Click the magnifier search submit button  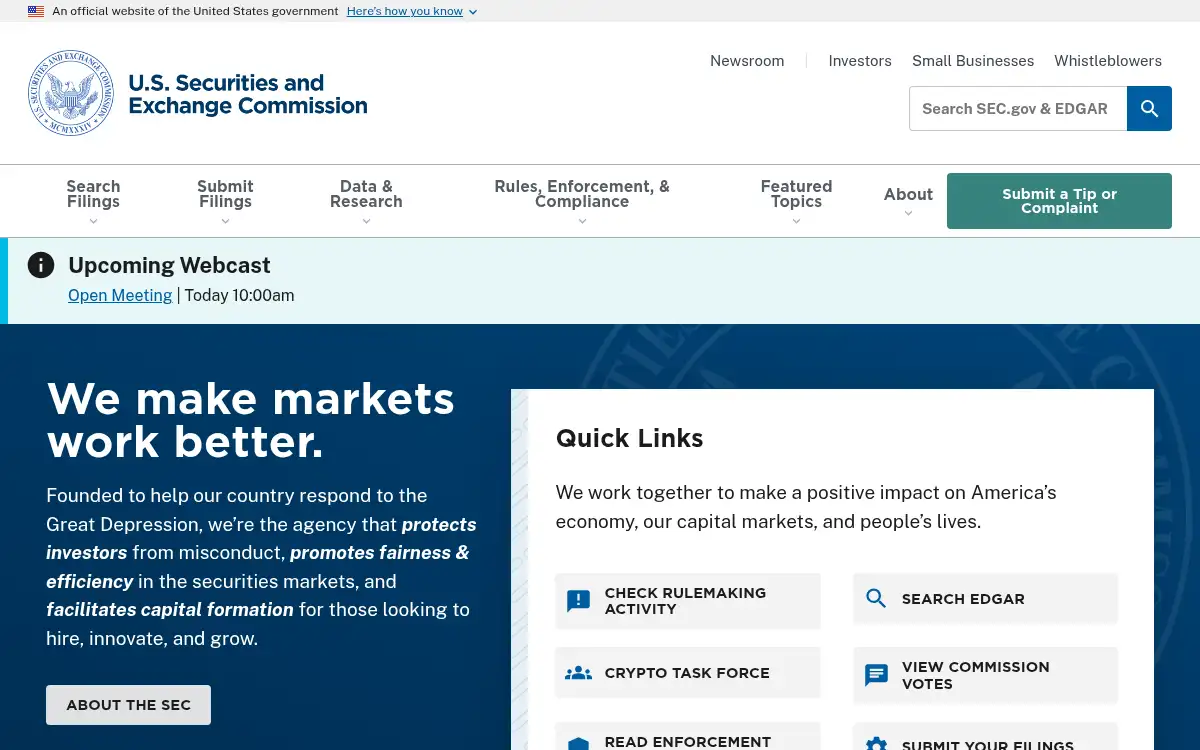(x=1149, y=108)
